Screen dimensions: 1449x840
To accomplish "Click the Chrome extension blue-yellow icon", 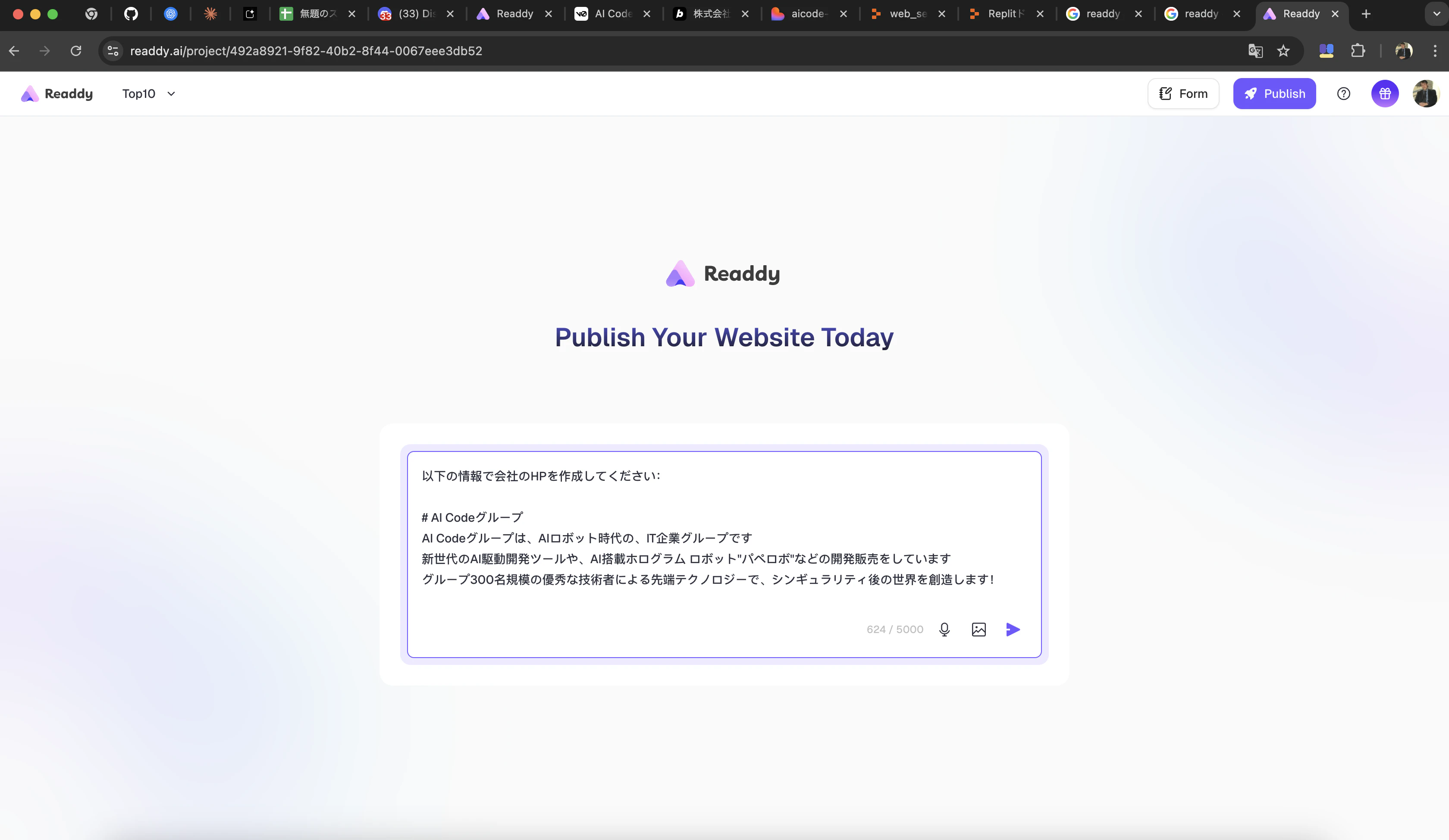I will point(1327,51).
